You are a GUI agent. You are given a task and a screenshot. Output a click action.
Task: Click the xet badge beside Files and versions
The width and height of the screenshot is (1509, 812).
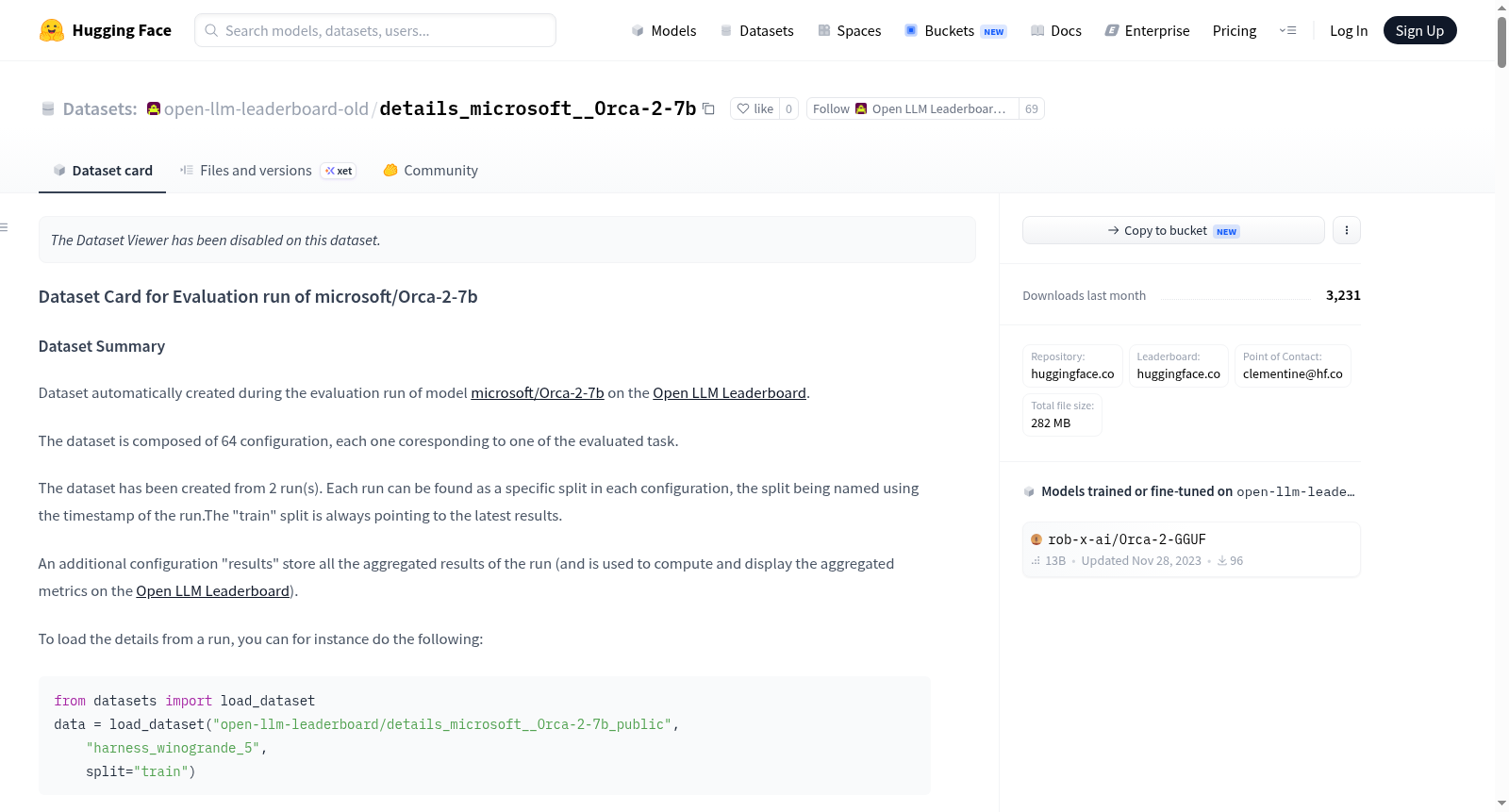pyautogui.click(x=339, y=171)
